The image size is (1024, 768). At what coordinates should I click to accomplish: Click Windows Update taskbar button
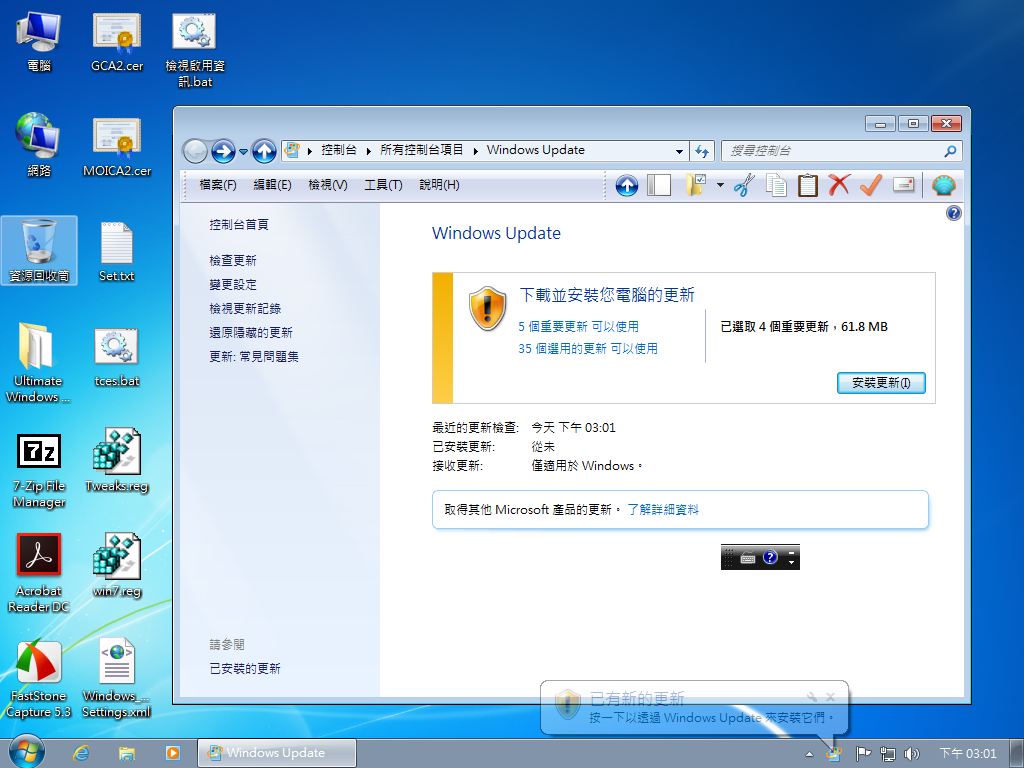tap(277, 753)
